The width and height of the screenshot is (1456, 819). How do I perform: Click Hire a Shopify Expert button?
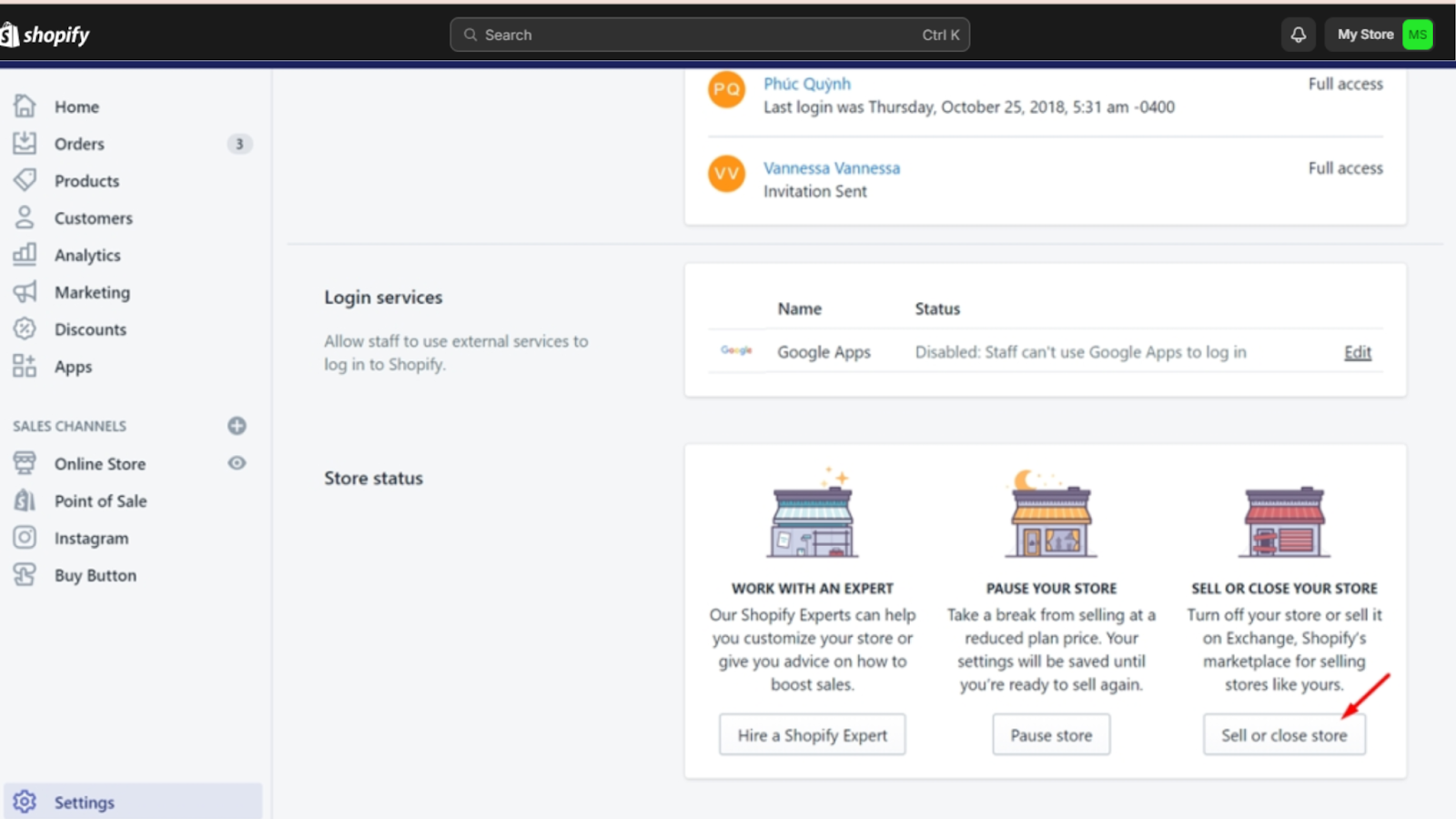coord(813,734)
